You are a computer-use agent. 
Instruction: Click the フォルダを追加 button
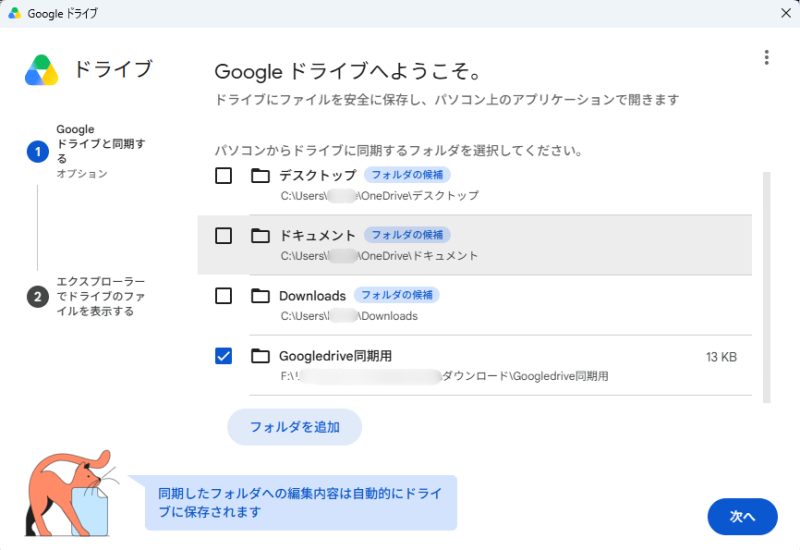[294, 427]
